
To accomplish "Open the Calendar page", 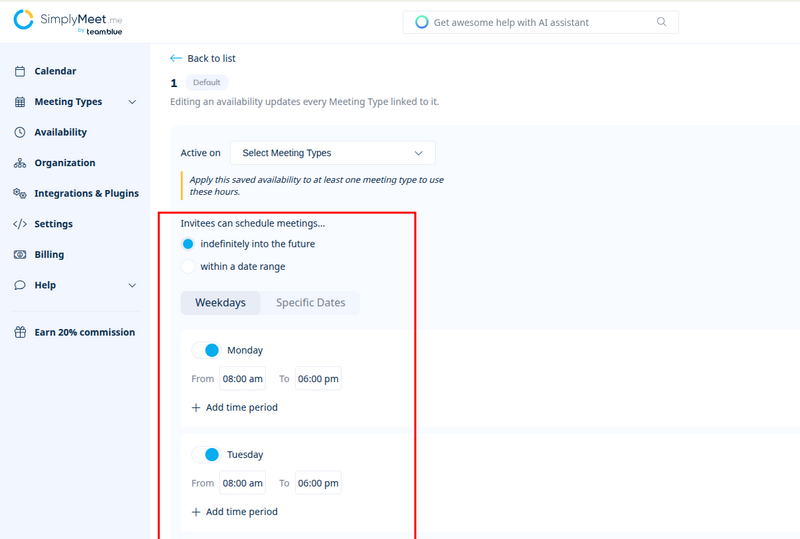I will [x=55, y=71].
